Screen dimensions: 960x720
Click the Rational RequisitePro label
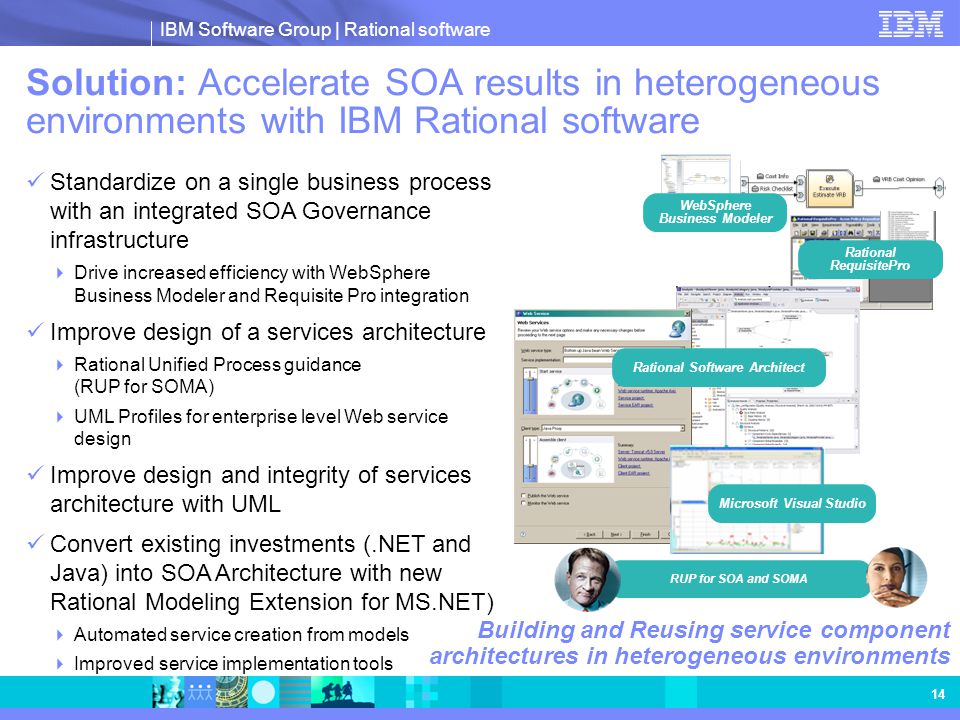(x=870, y=259)
